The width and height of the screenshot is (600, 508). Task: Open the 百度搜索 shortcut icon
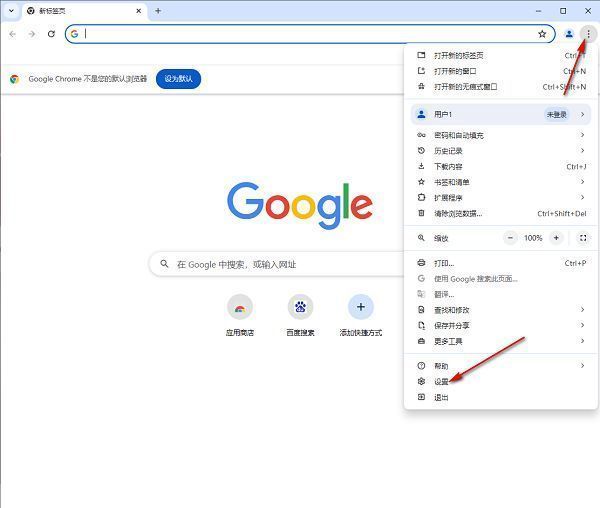(x=300, y=307)
